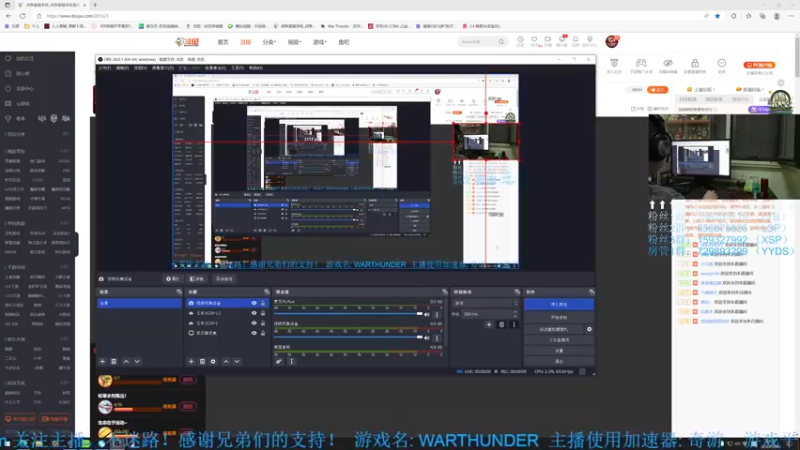Open OBS Help menu
This screenshot has height=450, width=800.
click(256, 68)
